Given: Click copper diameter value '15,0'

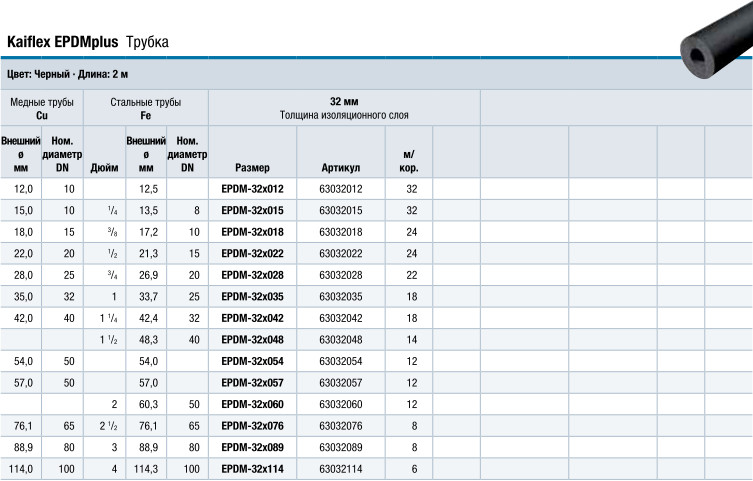Looking at the screenshot, I should point(24,211).
